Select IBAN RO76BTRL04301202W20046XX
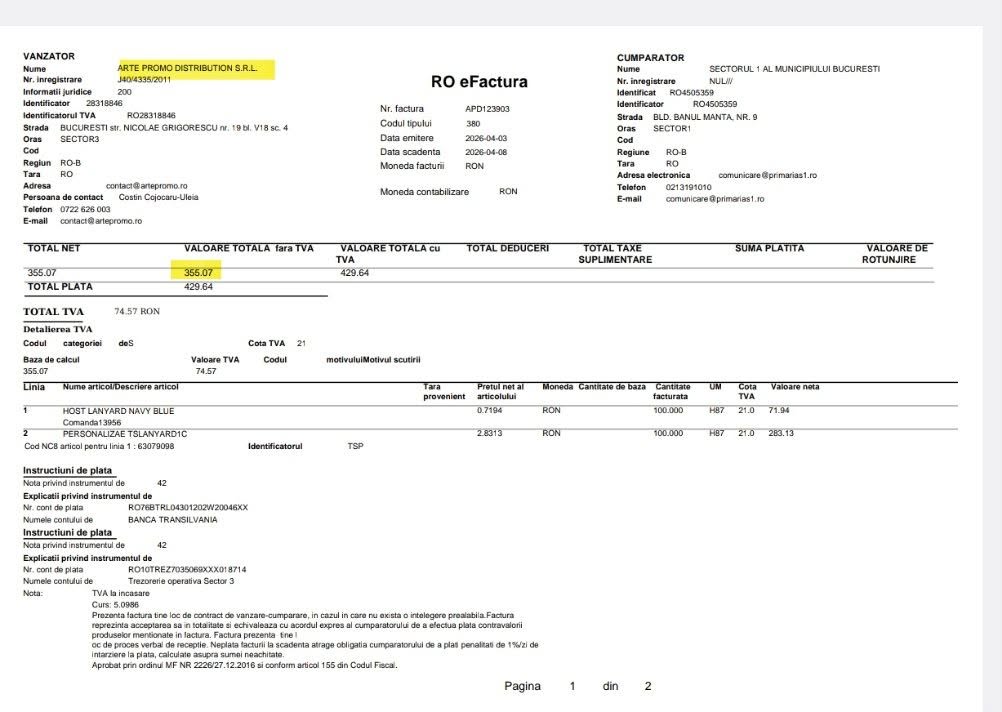The image size is (1002, 712). pyautogui.click(x=188, y=507)
